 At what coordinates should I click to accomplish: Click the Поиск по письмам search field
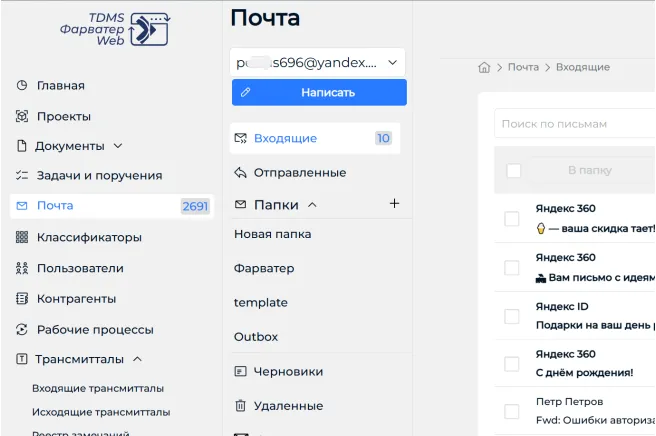coord(574,124)
